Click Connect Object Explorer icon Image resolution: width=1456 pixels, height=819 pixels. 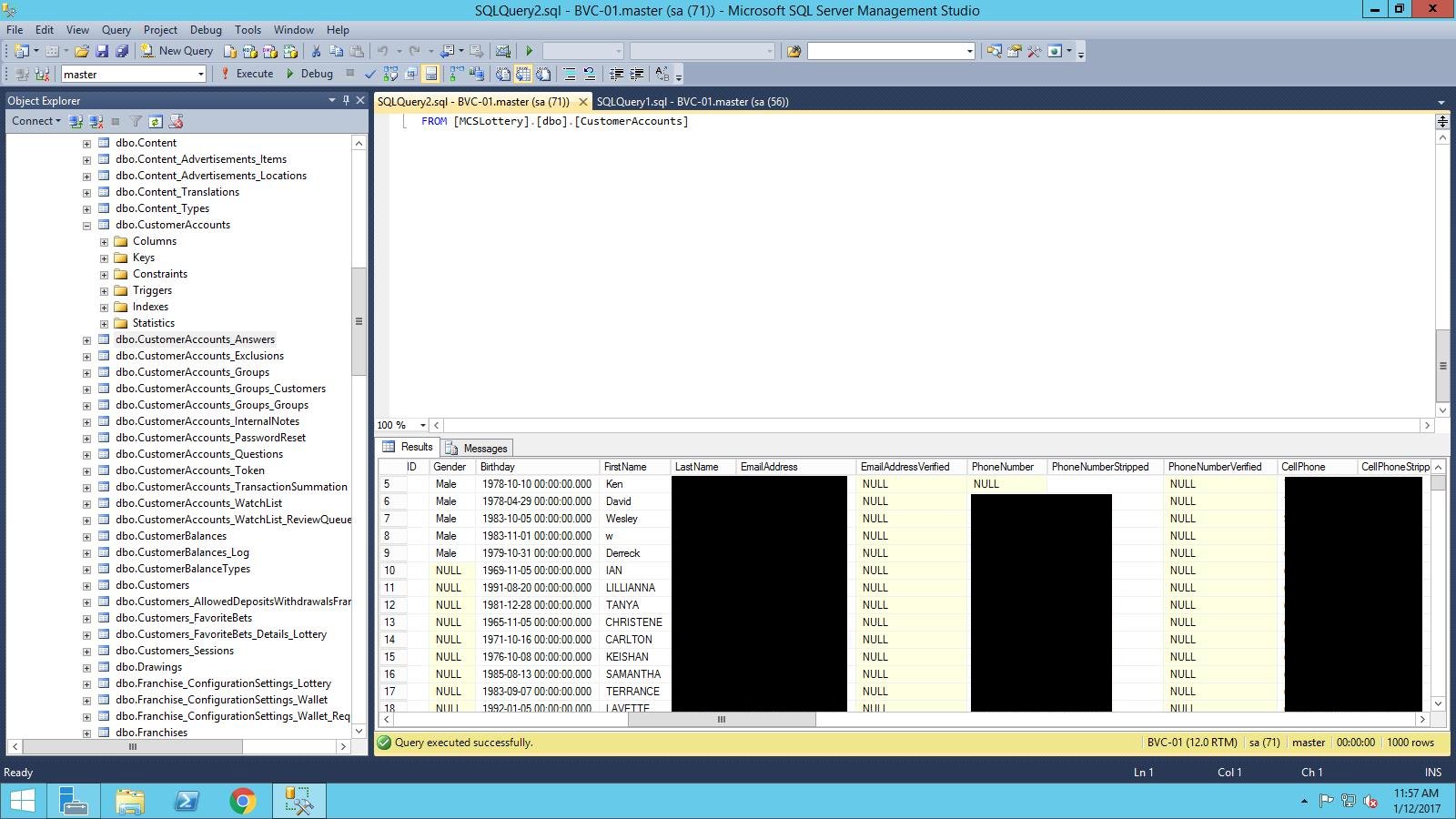[76, 121]
